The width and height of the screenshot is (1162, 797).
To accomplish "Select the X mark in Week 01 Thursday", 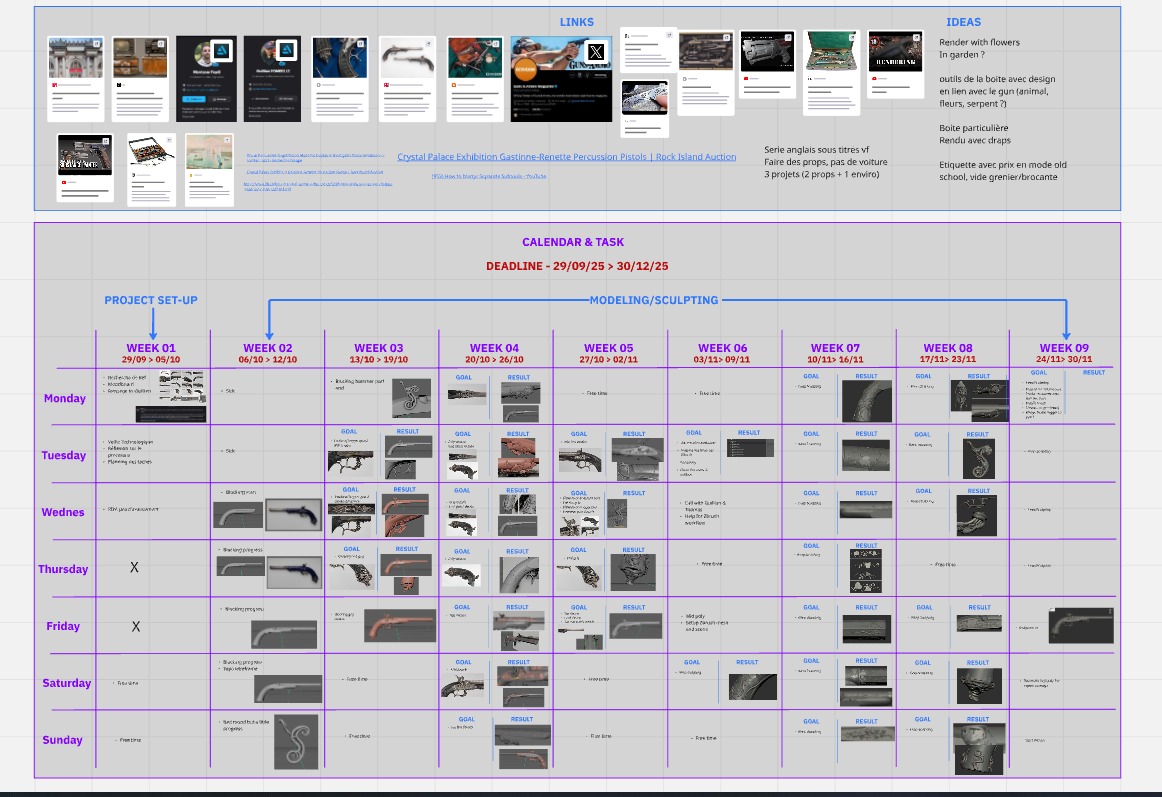I will point(135,568).
